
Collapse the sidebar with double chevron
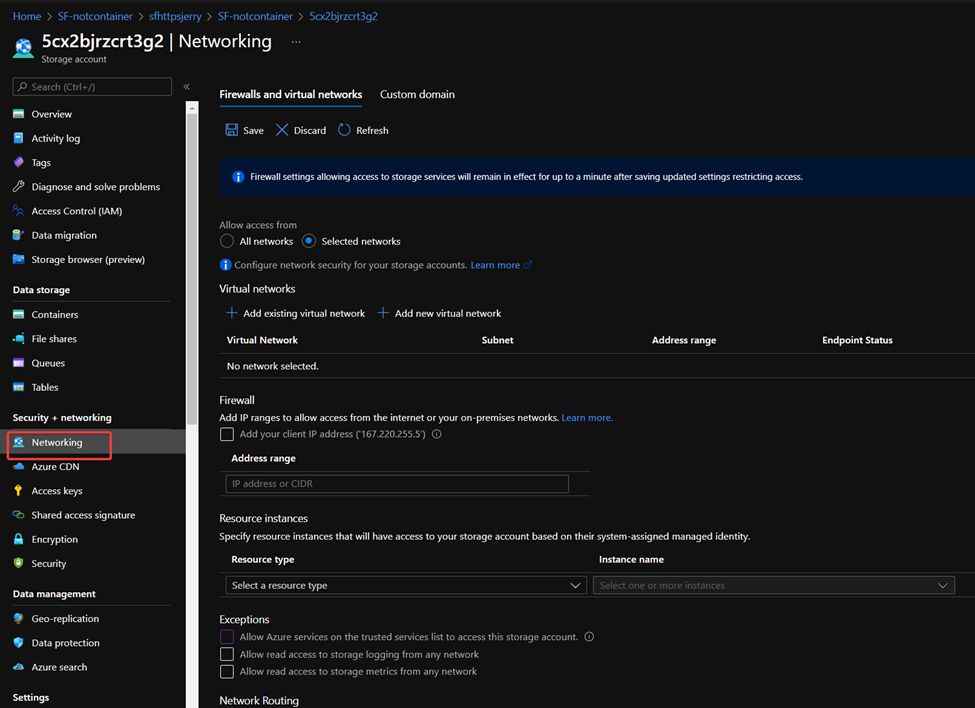187,86
